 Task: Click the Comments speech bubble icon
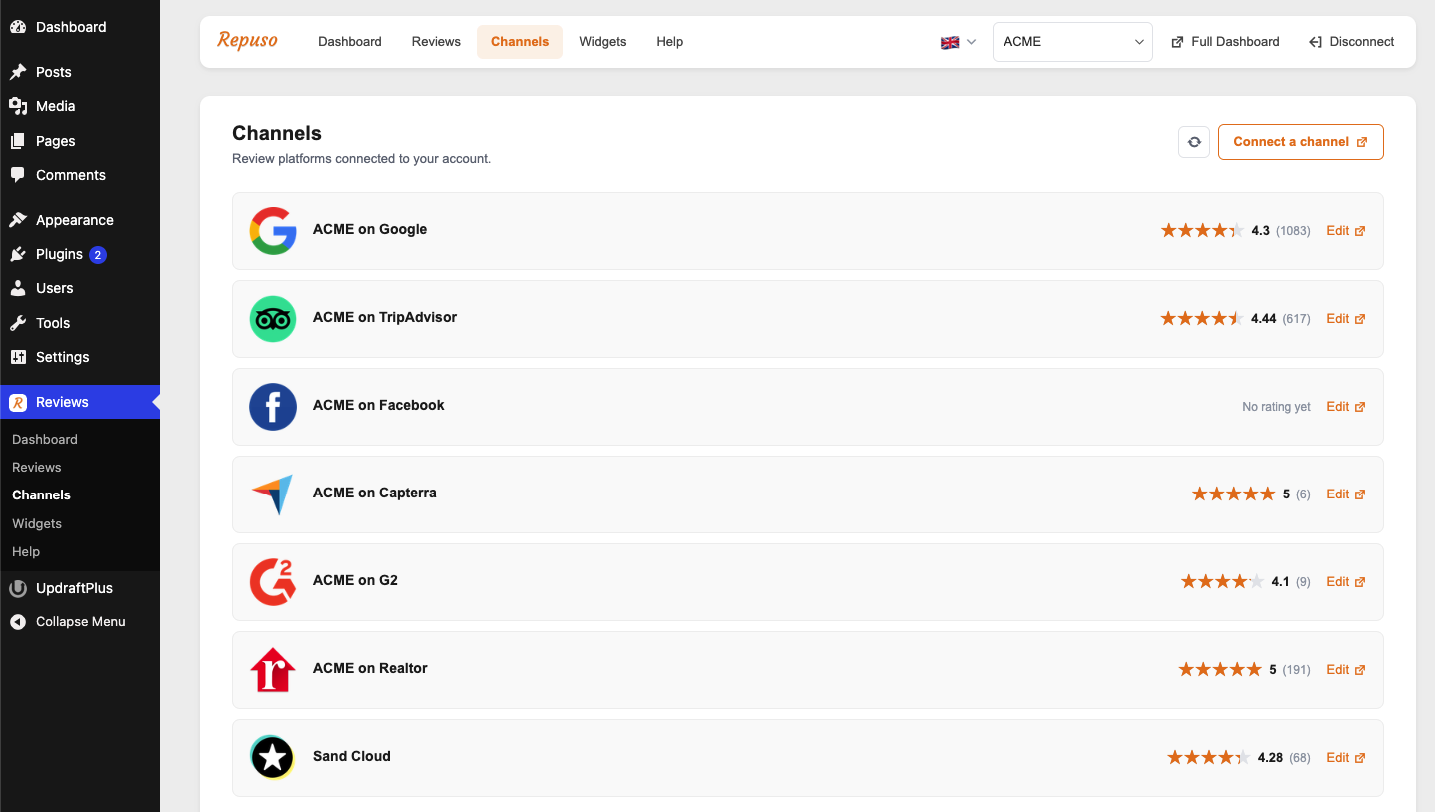pos(18,175)
